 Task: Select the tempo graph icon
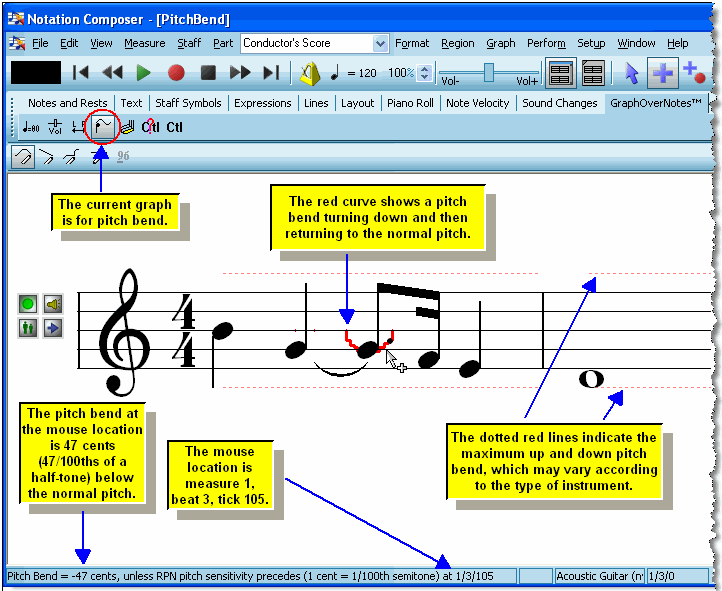[x=31, y=127]
